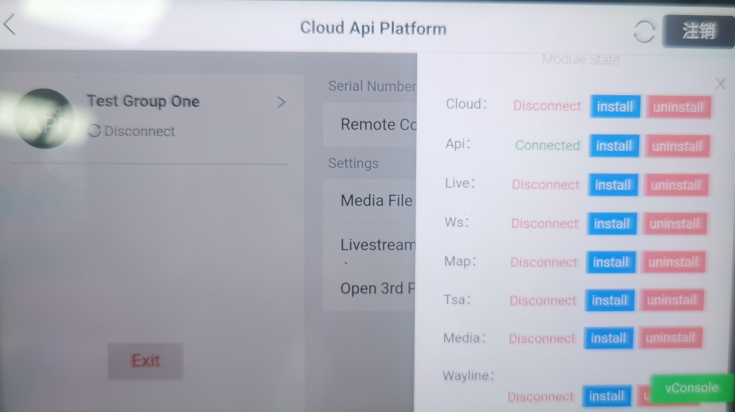735x412 pixels.
Task: Install the Cloud module
Action: (x=615, y=107)
